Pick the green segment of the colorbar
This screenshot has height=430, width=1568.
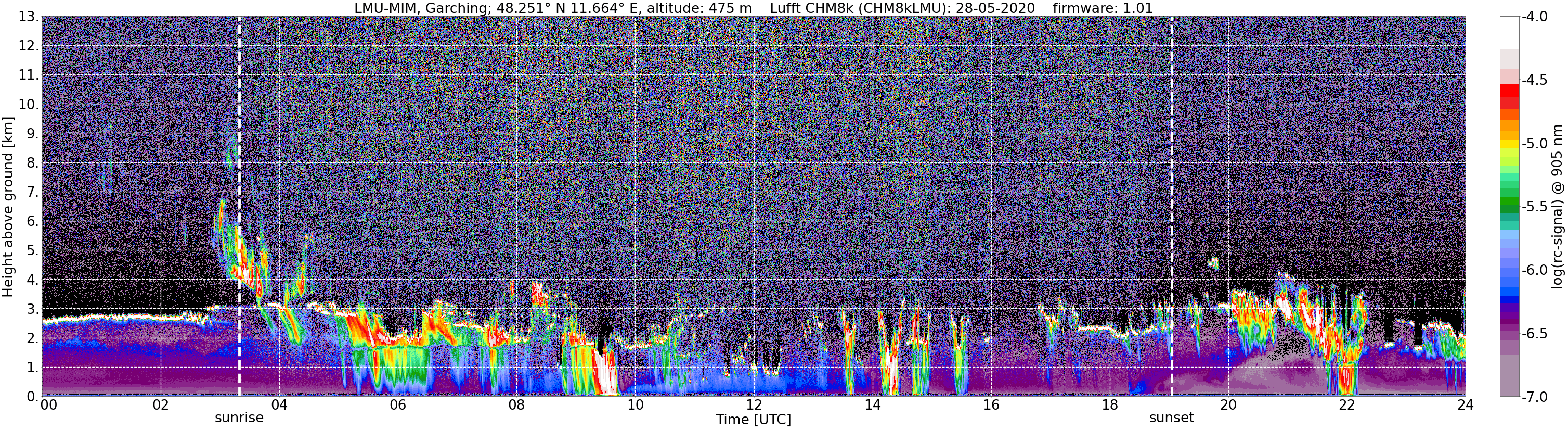point(1510,201)
